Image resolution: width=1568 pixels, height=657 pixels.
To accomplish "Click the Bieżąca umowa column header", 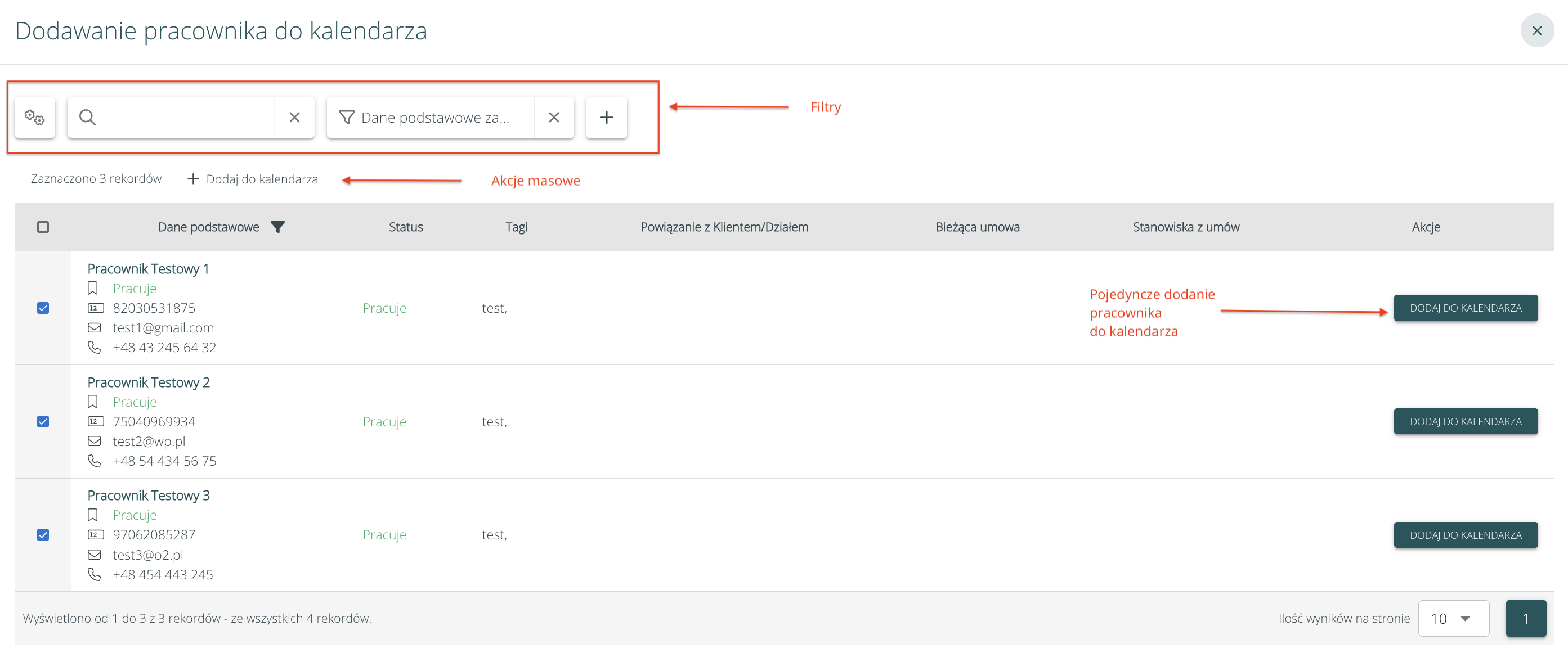I will [x=977, y=227].
